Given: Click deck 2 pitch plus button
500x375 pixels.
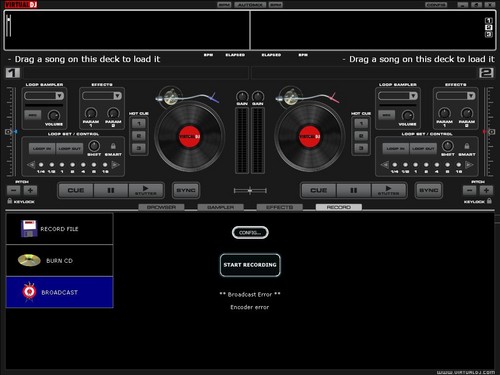Looking at the screenshot, I should pyautogui.click(x=486, y=190).
